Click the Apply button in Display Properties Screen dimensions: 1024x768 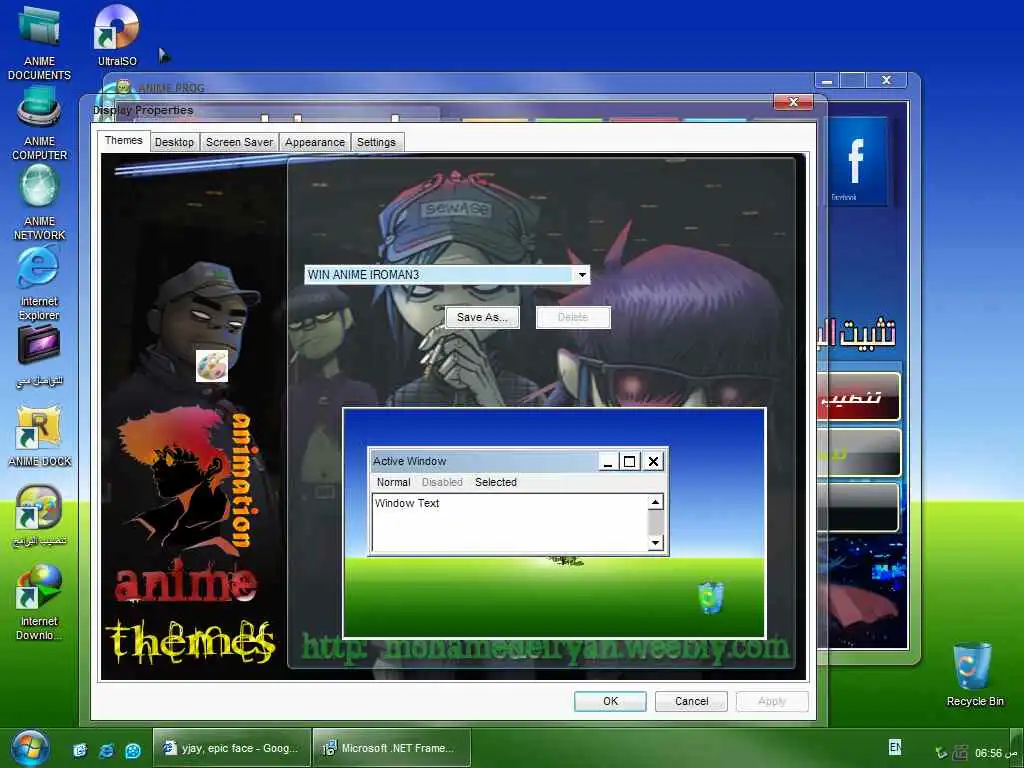click(772, 701)
